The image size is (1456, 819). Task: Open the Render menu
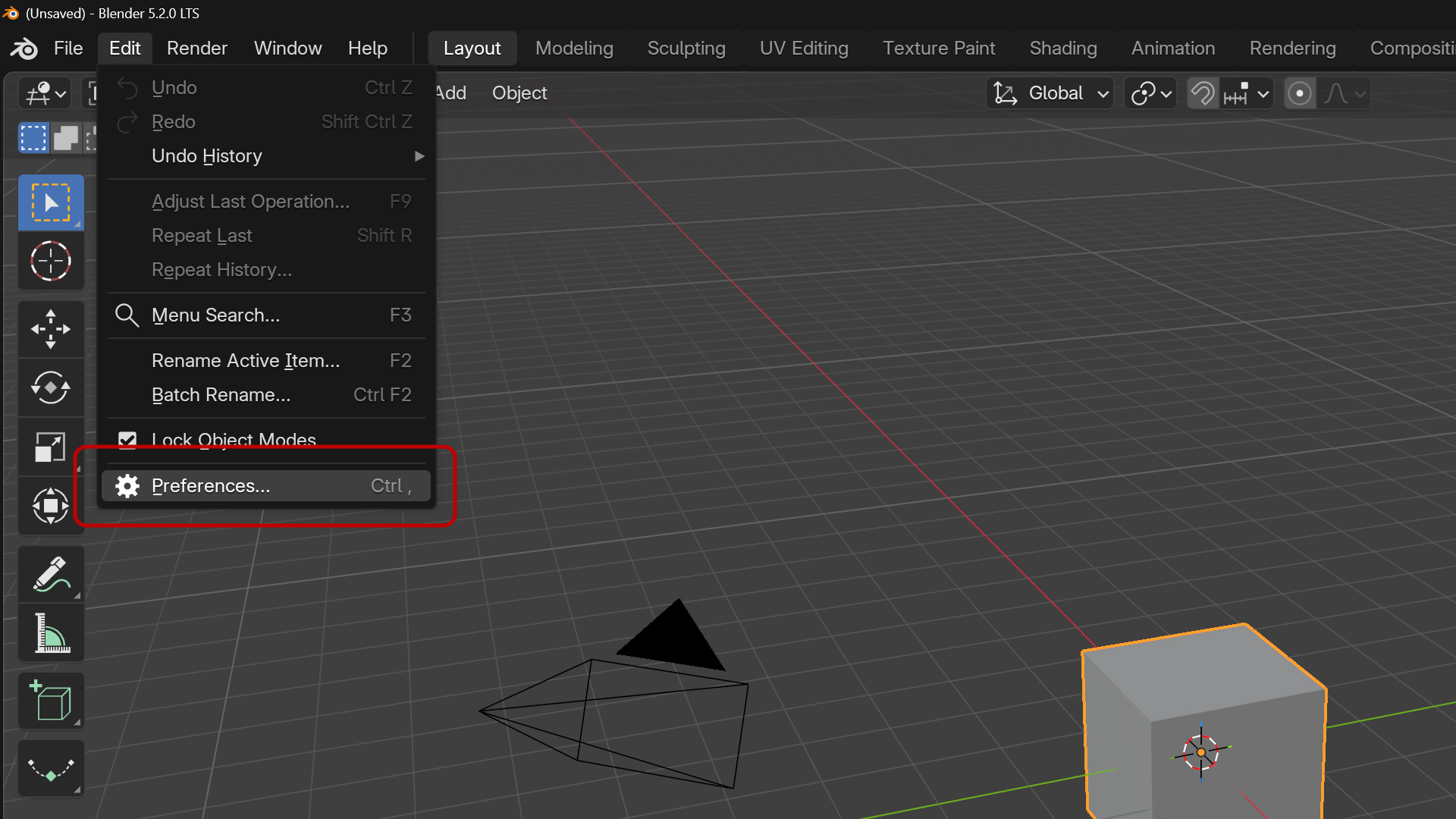click(197, 48)
